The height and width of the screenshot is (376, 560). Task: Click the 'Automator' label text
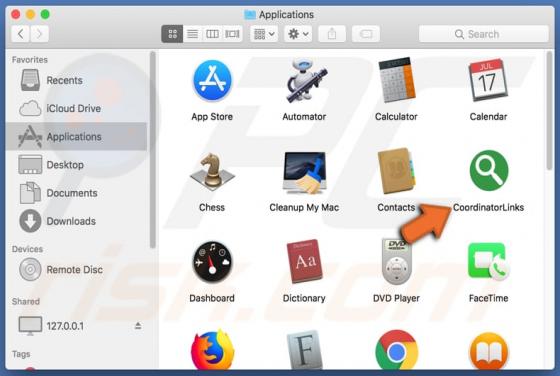(304, 117)
